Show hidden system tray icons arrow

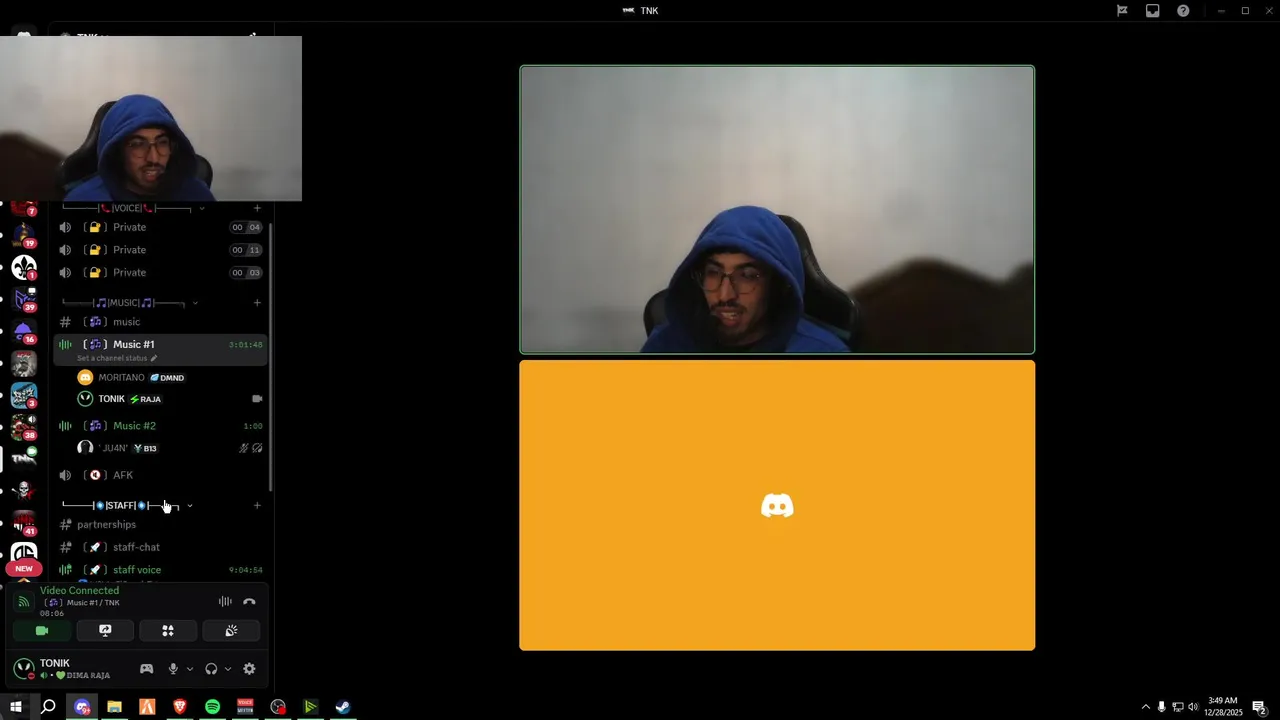point(1145,707)
